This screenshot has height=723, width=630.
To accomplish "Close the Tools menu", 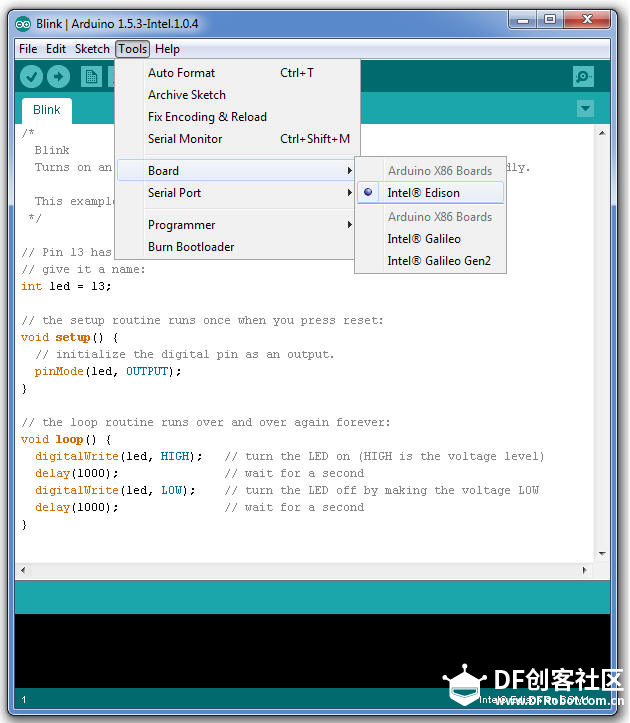I will 132,49.
